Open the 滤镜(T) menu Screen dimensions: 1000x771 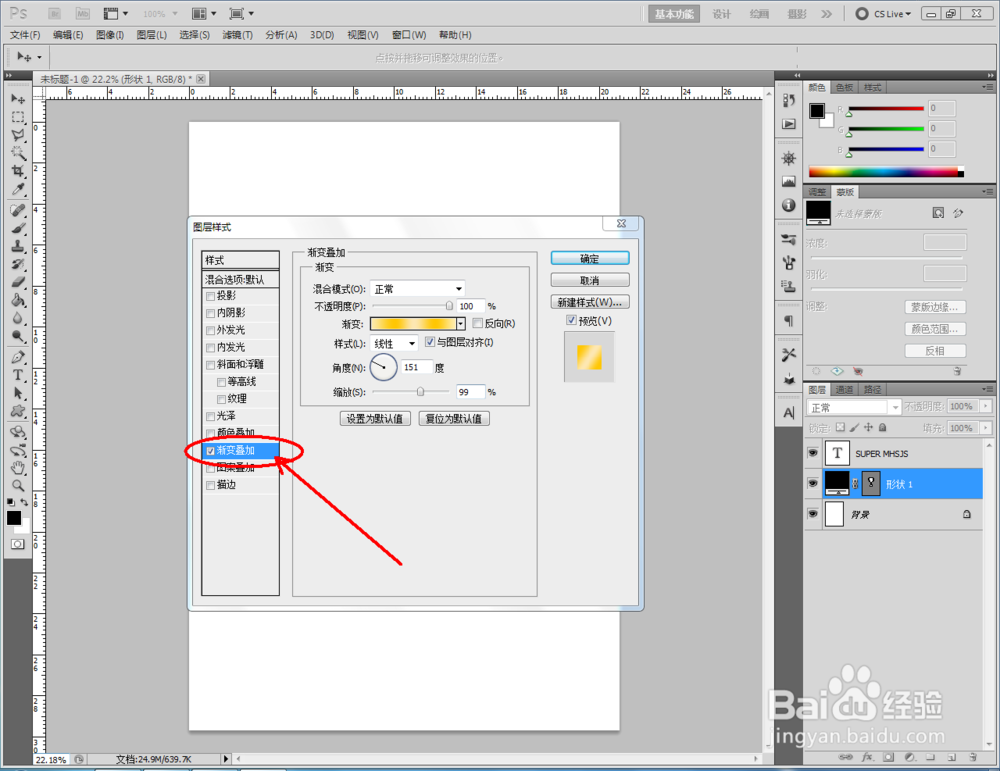pos(237,35)
